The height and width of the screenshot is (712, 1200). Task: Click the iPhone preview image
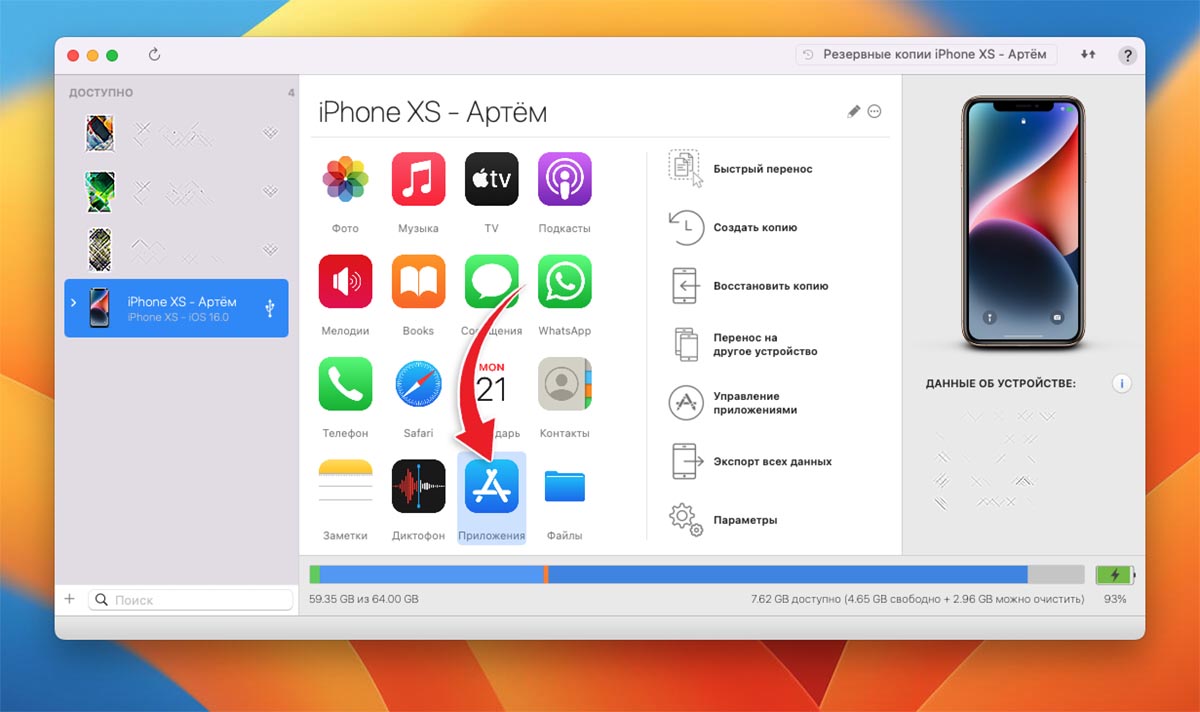pyautogui.click(x=1022, y=223)
